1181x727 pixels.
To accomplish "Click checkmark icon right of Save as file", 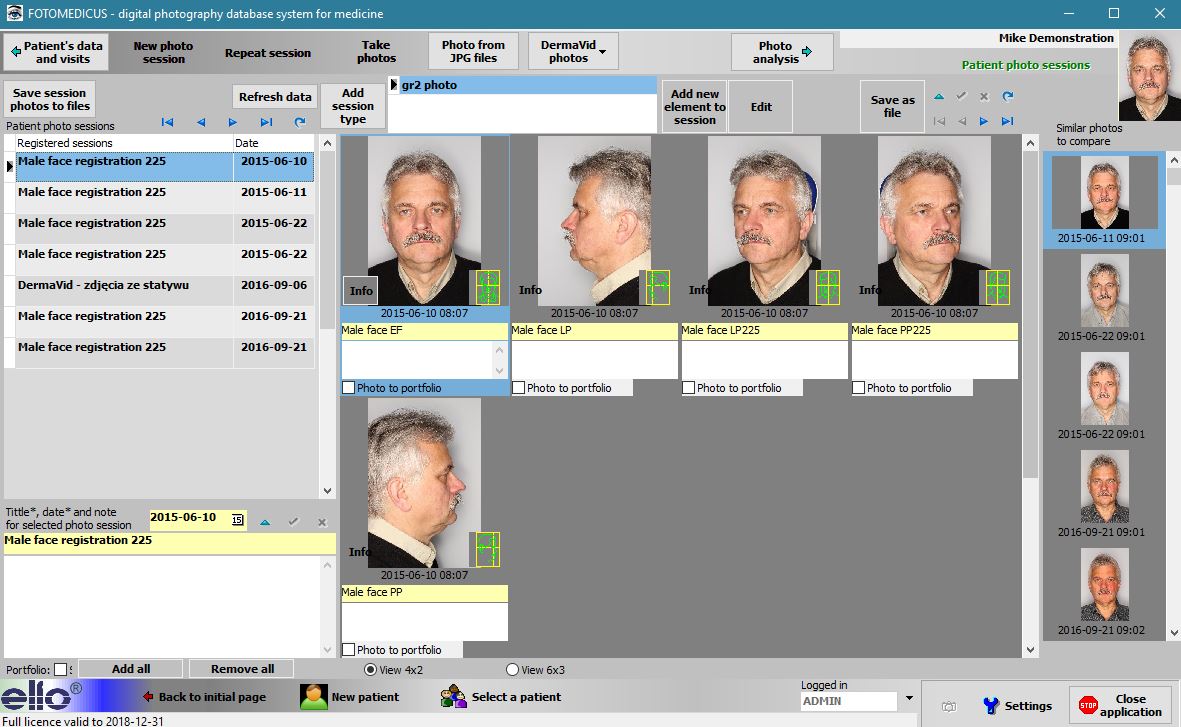I will click(961, 96).
